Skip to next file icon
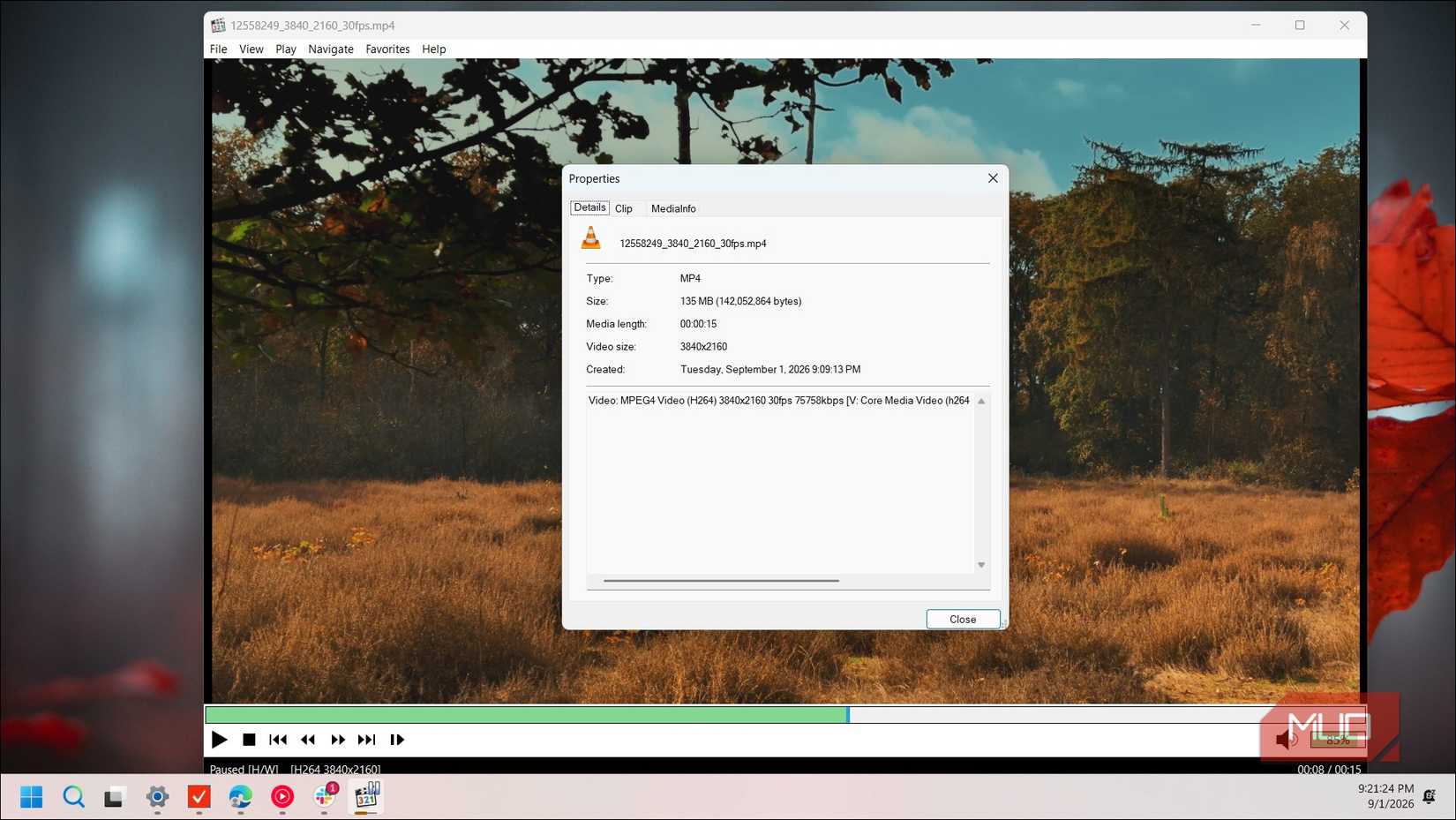This screenshot has height=820, width=1456. point(367,740)
